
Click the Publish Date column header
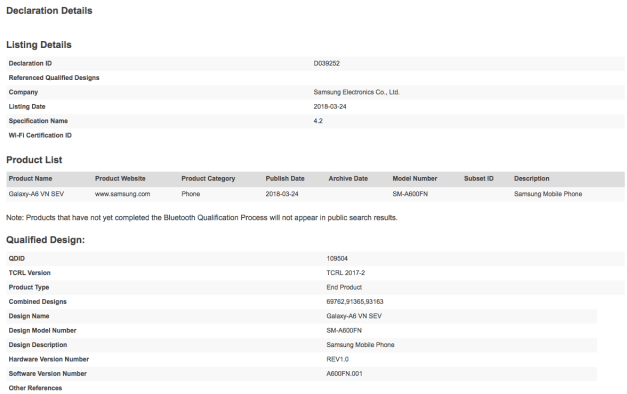click(285, 179)
